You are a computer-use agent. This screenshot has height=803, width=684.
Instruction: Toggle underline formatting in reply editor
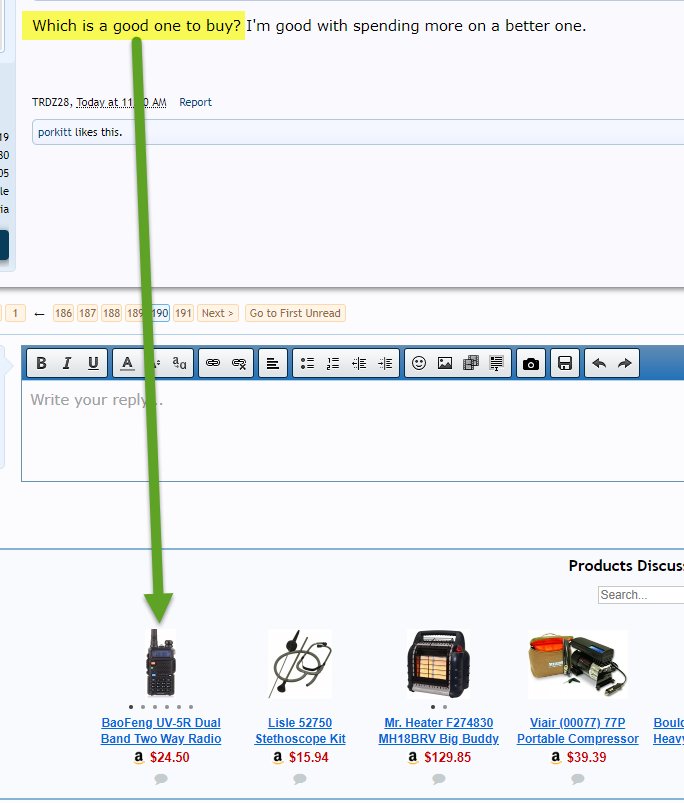pyautogui.click(x=93, y=363)
